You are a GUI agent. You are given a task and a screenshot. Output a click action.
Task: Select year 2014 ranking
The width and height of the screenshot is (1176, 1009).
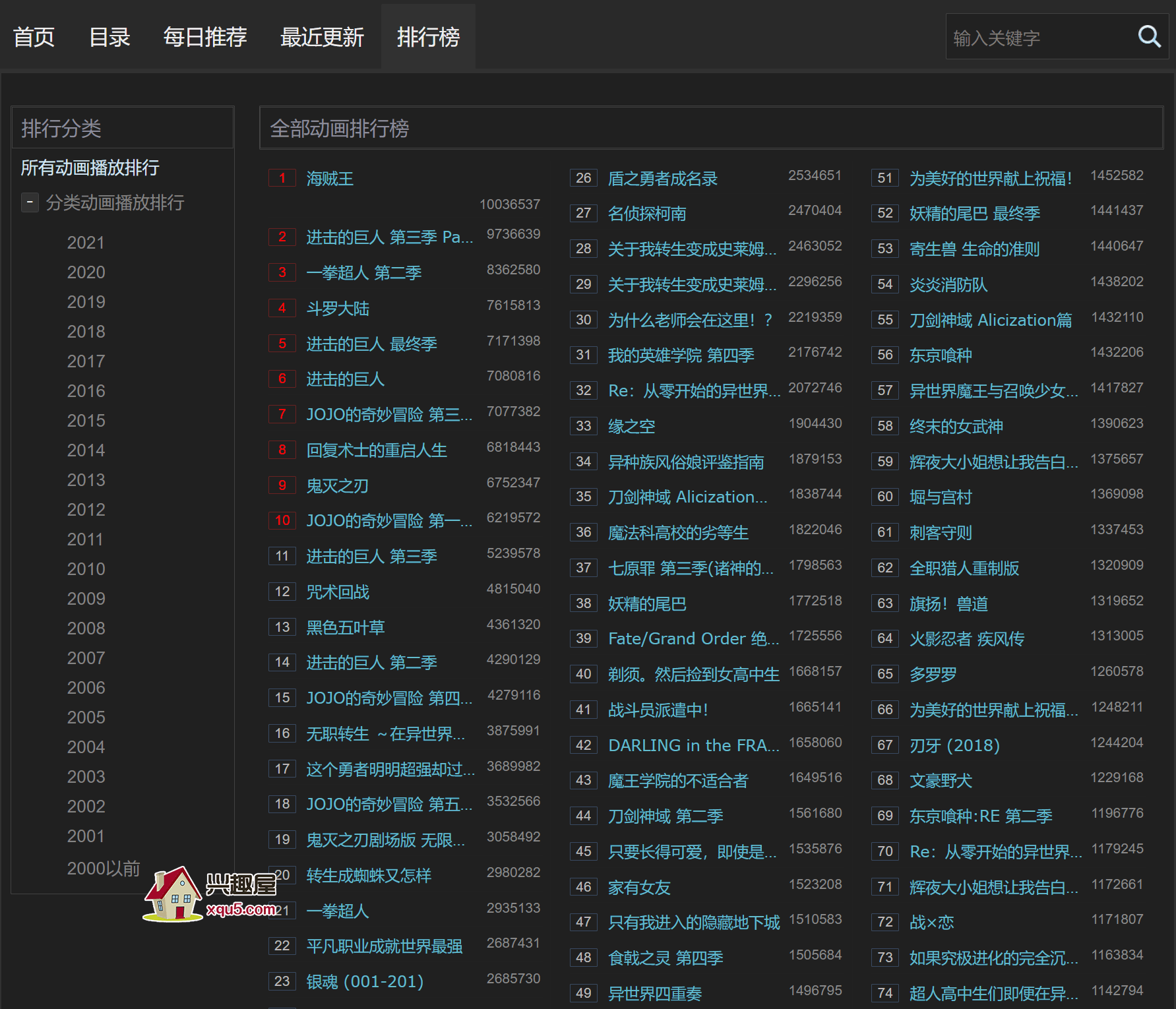point(86,450)
